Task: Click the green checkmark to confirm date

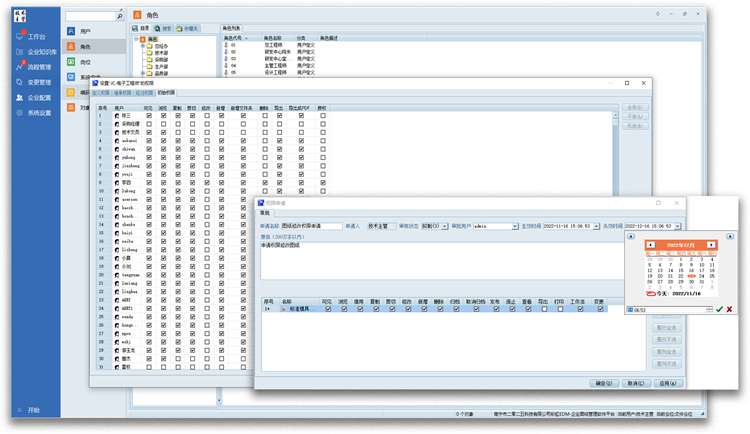Action: click(x=720, y=310)
